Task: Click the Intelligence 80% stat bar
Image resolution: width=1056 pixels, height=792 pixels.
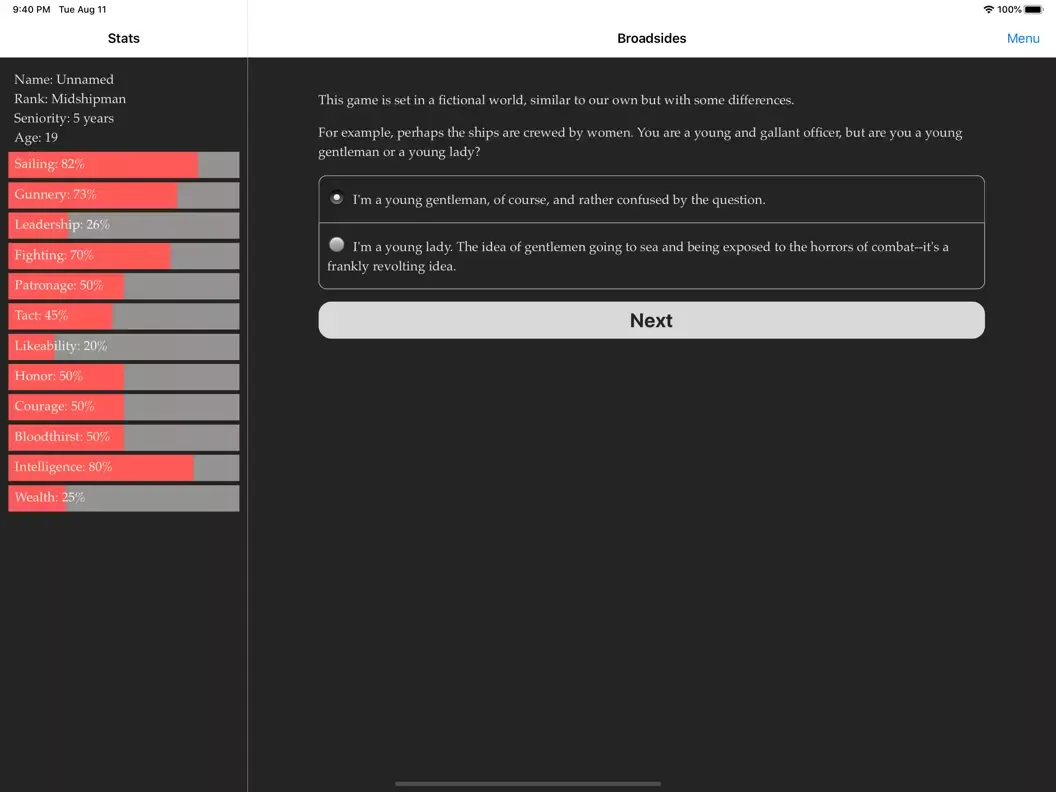Action: click(124, 467)
